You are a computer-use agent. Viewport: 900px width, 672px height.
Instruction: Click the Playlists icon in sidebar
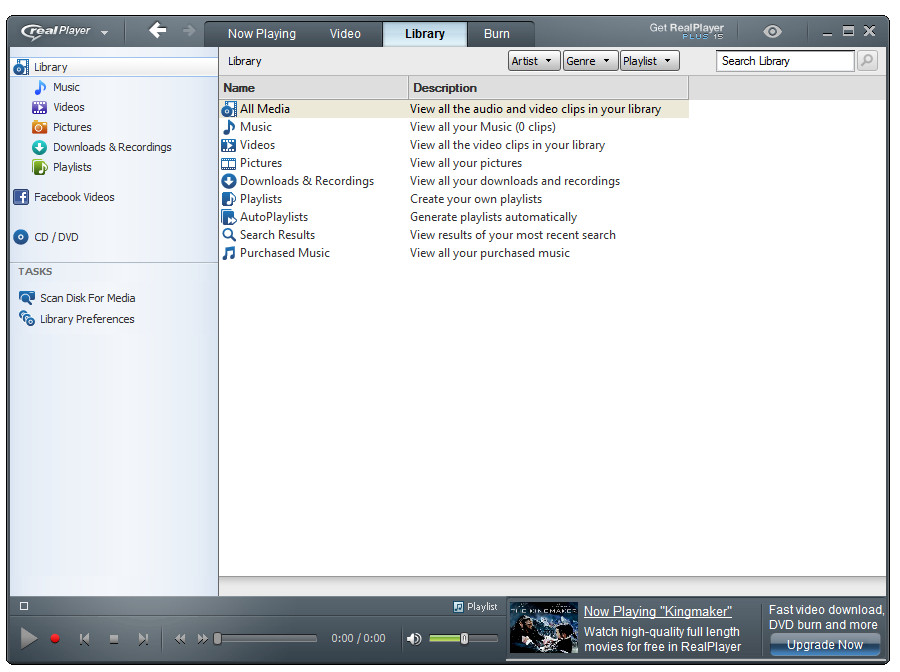40,167
